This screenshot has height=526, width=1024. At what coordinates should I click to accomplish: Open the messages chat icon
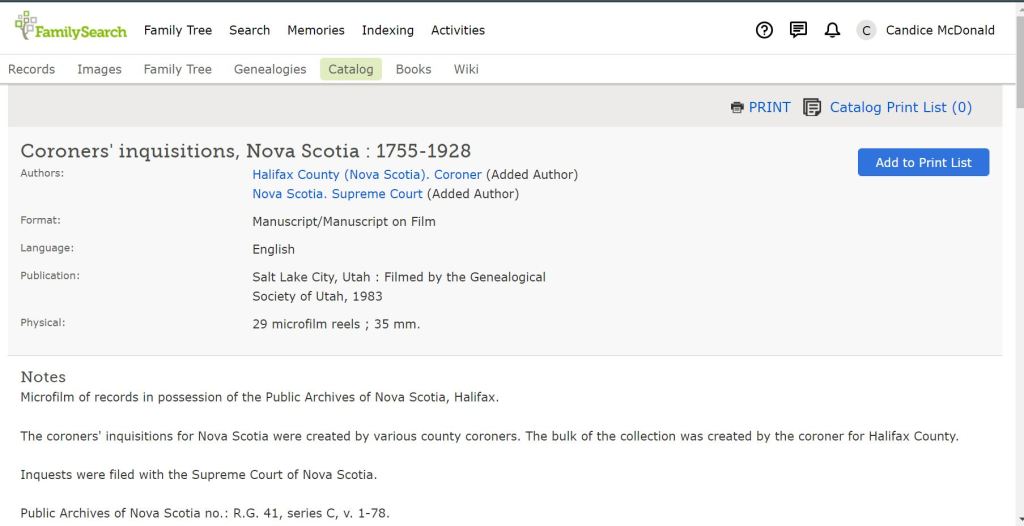coord(798,30)
